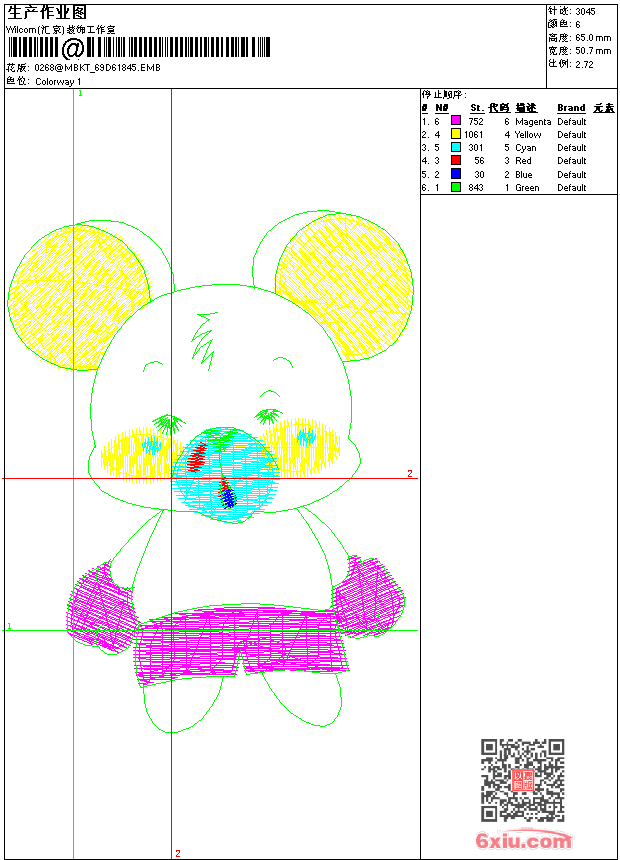620x860 pixels.
Task: Click the stitch count 752
Action: point(476,121)
